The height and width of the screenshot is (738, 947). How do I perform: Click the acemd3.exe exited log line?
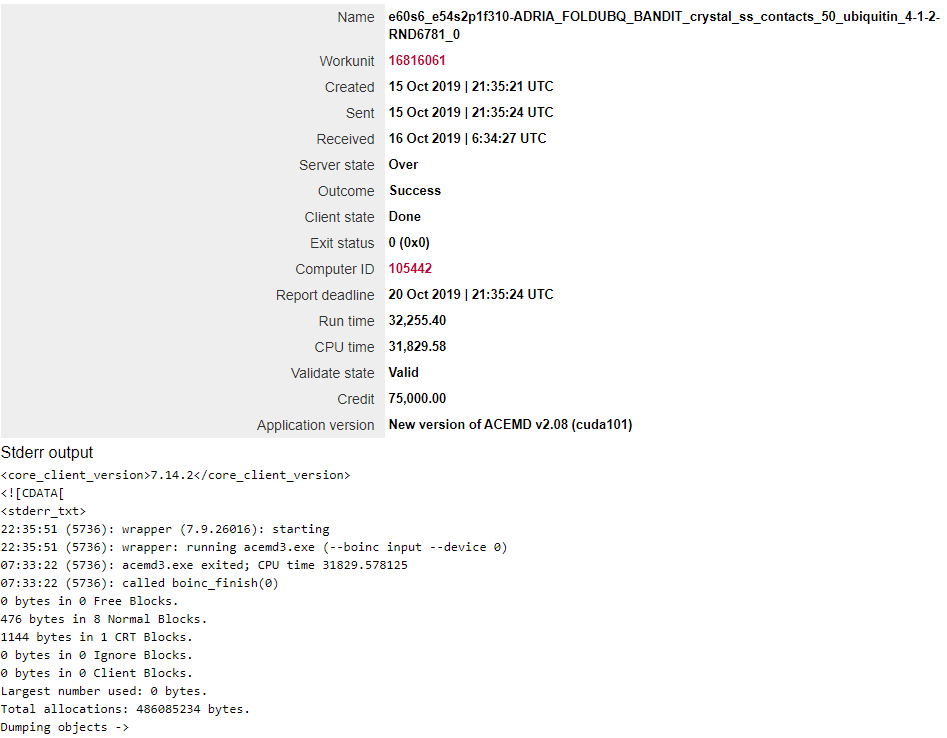coord(204,565)
